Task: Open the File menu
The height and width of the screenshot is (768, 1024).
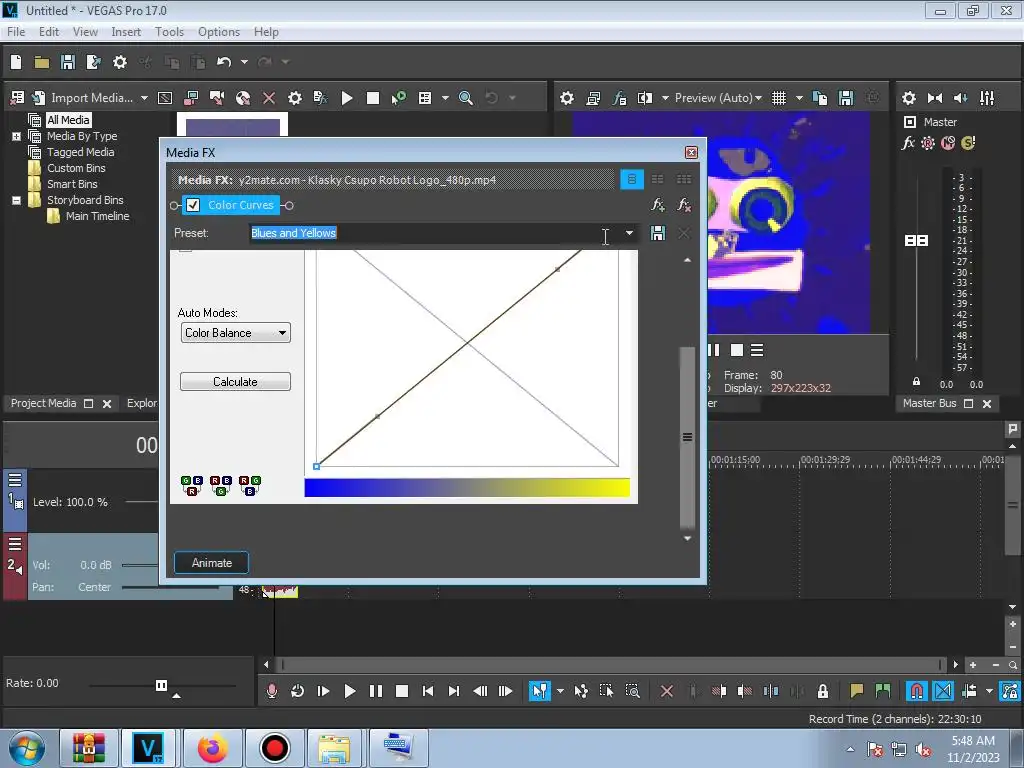Action: click(16, 32)
